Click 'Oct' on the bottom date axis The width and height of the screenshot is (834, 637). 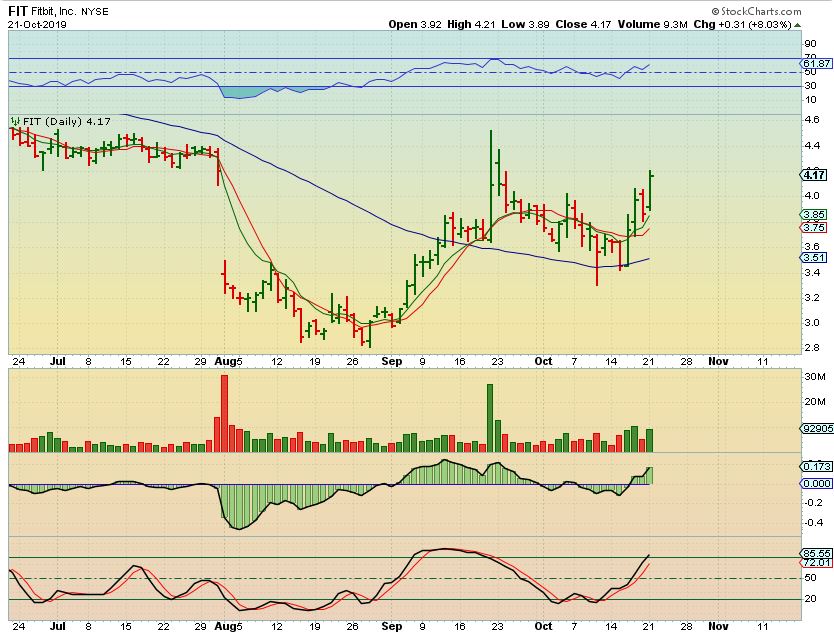pyautogui.click(x=543, y=626)
